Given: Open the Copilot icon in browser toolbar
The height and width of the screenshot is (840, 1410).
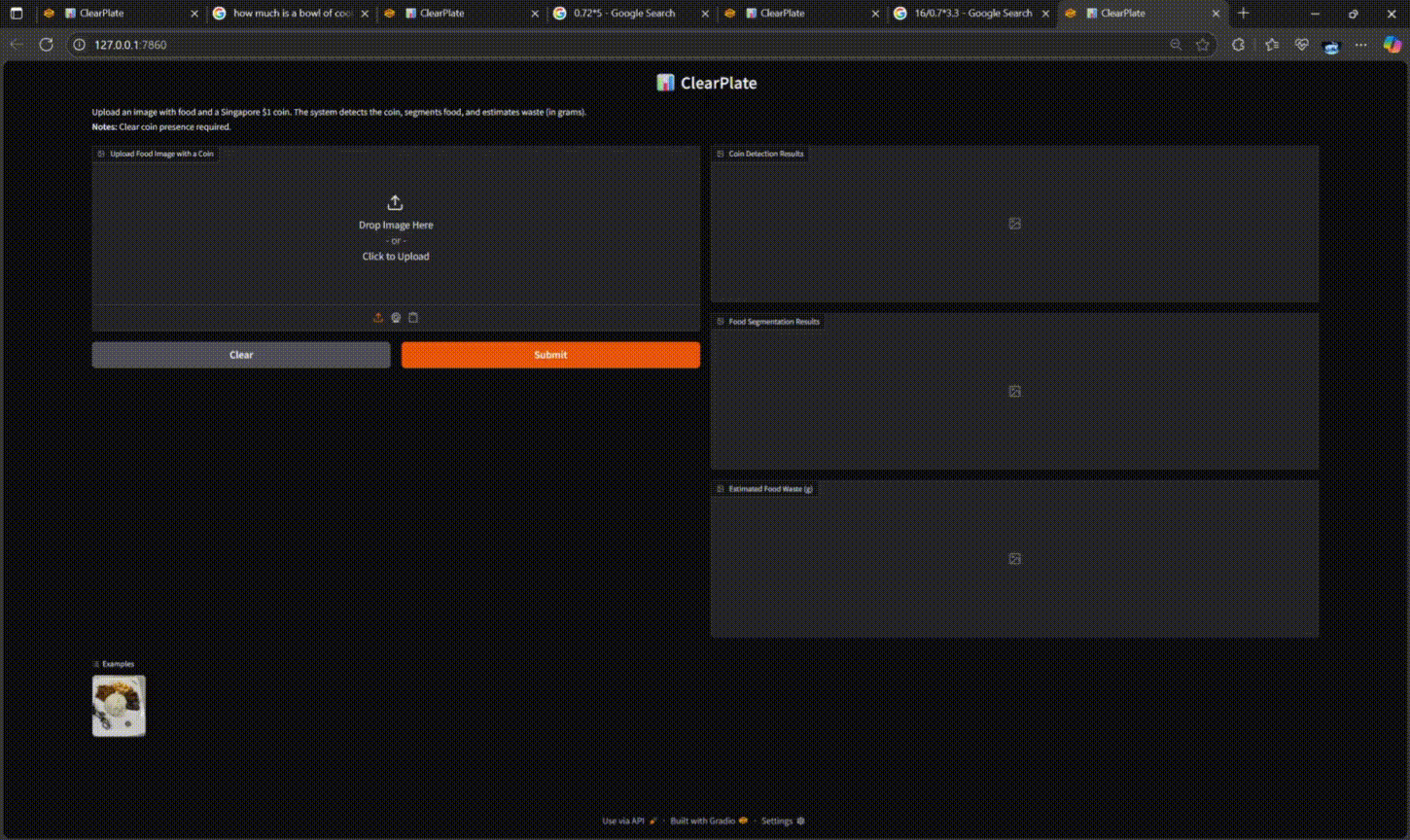Looking at the screenshot, I should [1392, 45].
